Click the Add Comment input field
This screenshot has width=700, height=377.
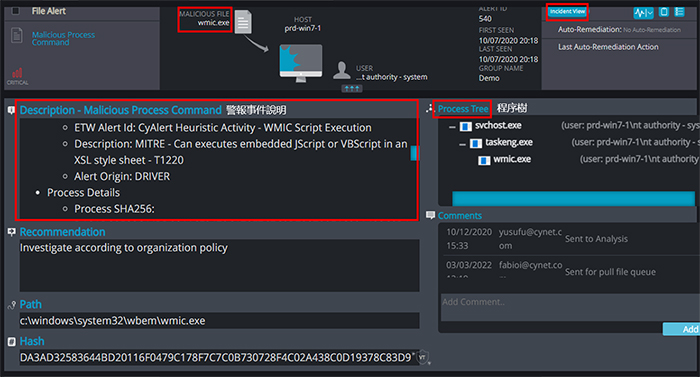point(570,307)
